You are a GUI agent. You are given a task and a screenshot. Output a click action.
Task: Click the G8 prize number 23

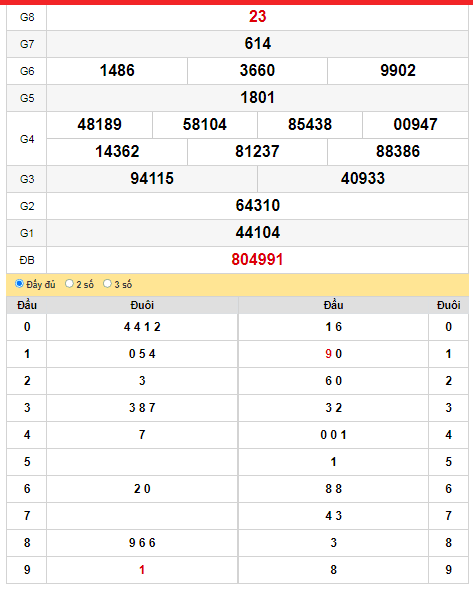[257, 17]
